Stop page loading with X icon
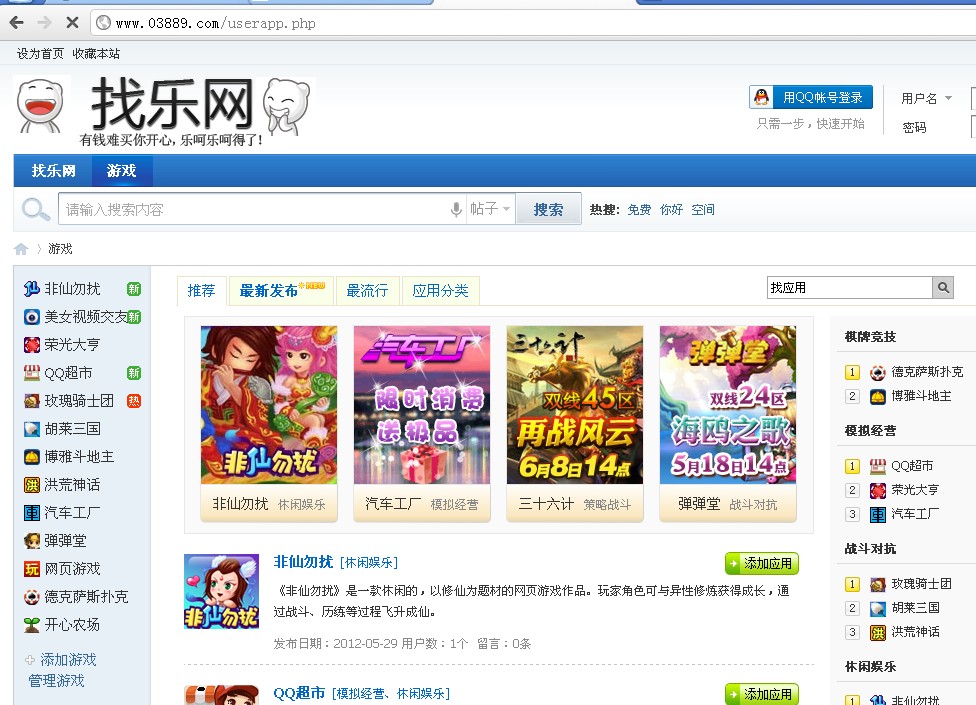Screen dimensions: 976x705 (72, 23)
